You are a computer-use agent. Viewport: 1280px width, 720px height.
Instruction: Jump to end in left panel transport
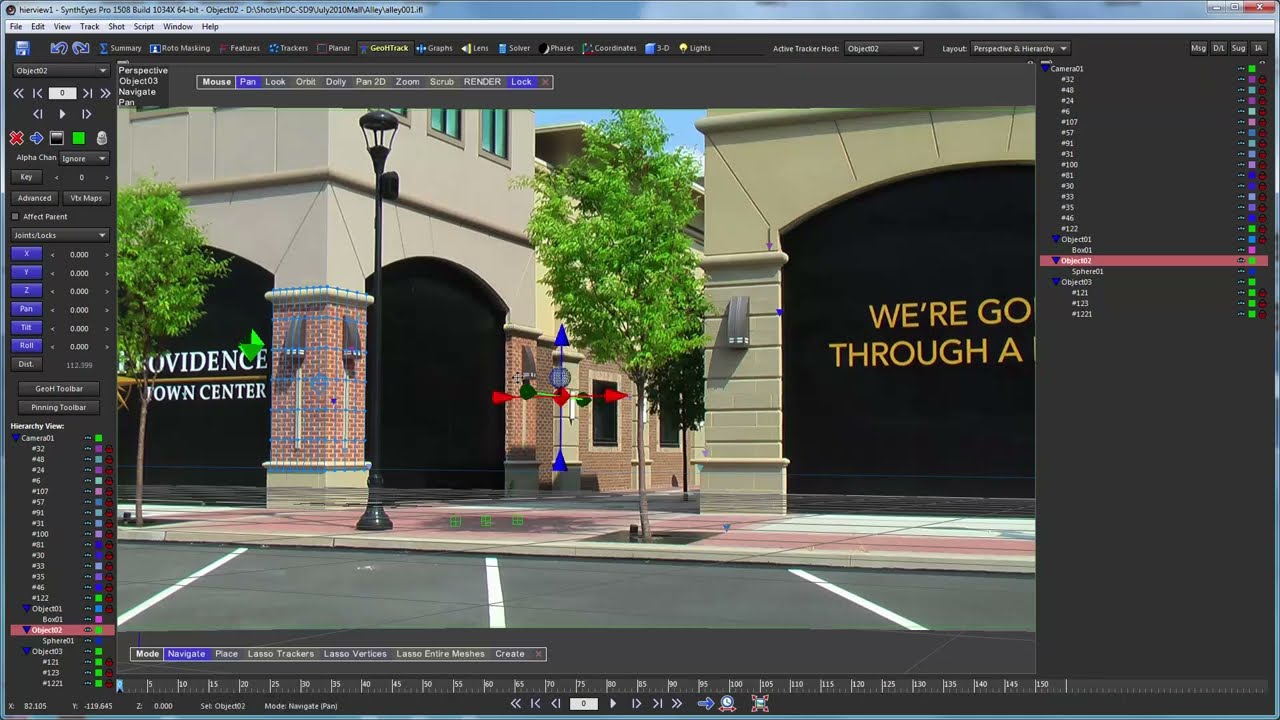(x=106, y=93)
